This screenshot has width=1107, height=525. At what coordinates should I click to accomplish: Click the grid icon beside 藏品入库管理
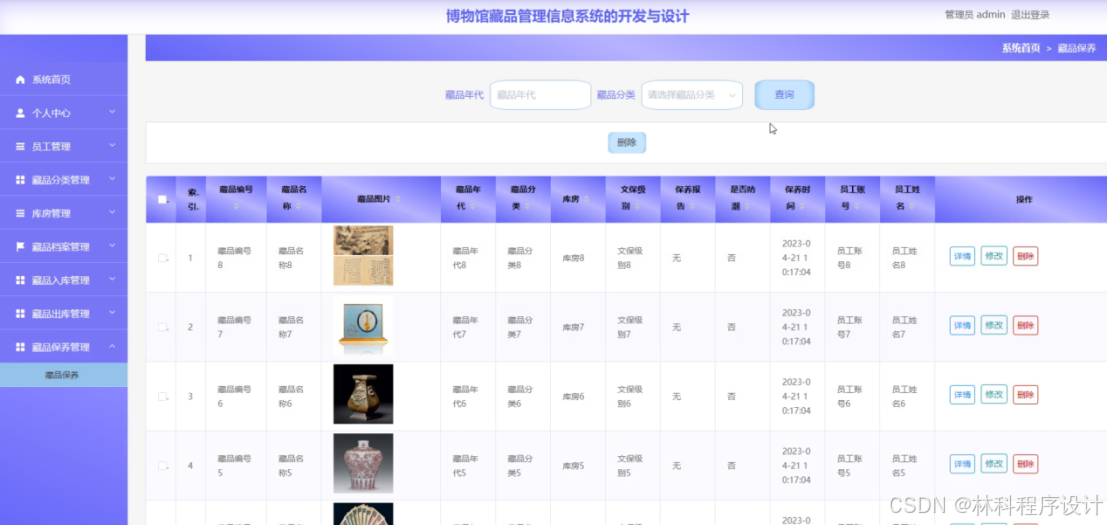click(x=20, y=280)
